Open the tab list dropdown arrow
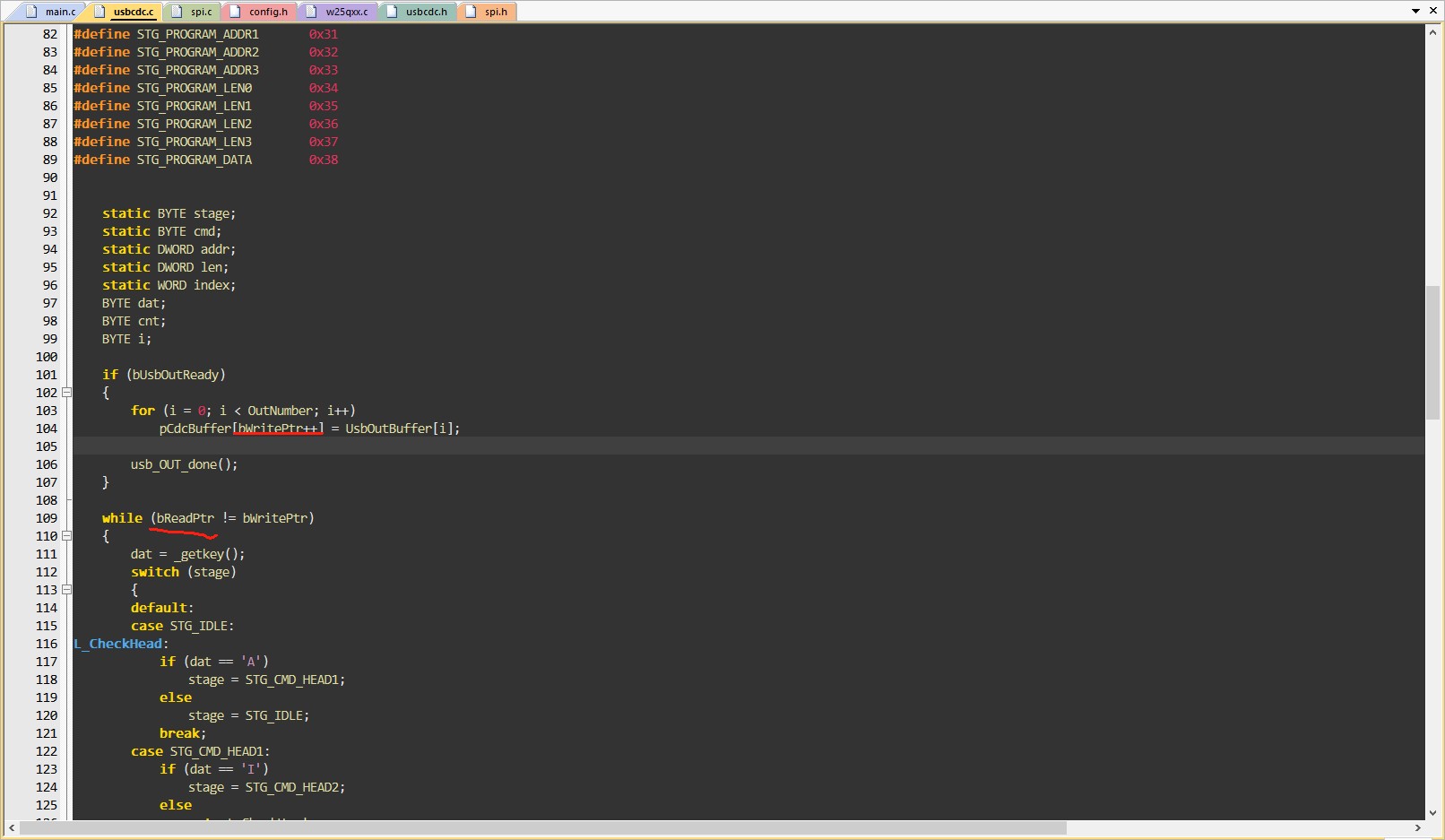Viewport: 1445px width, 840px height. [1416, 11]
